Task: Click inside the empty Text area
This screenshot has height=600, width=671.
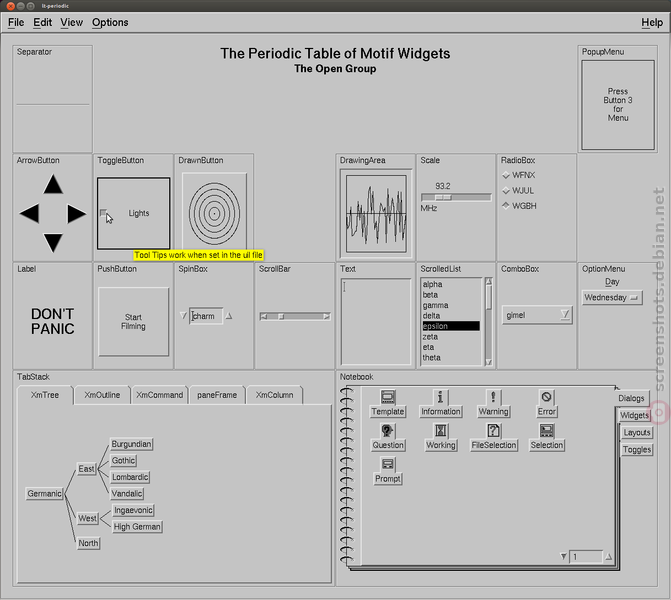Action: point(376,322)
